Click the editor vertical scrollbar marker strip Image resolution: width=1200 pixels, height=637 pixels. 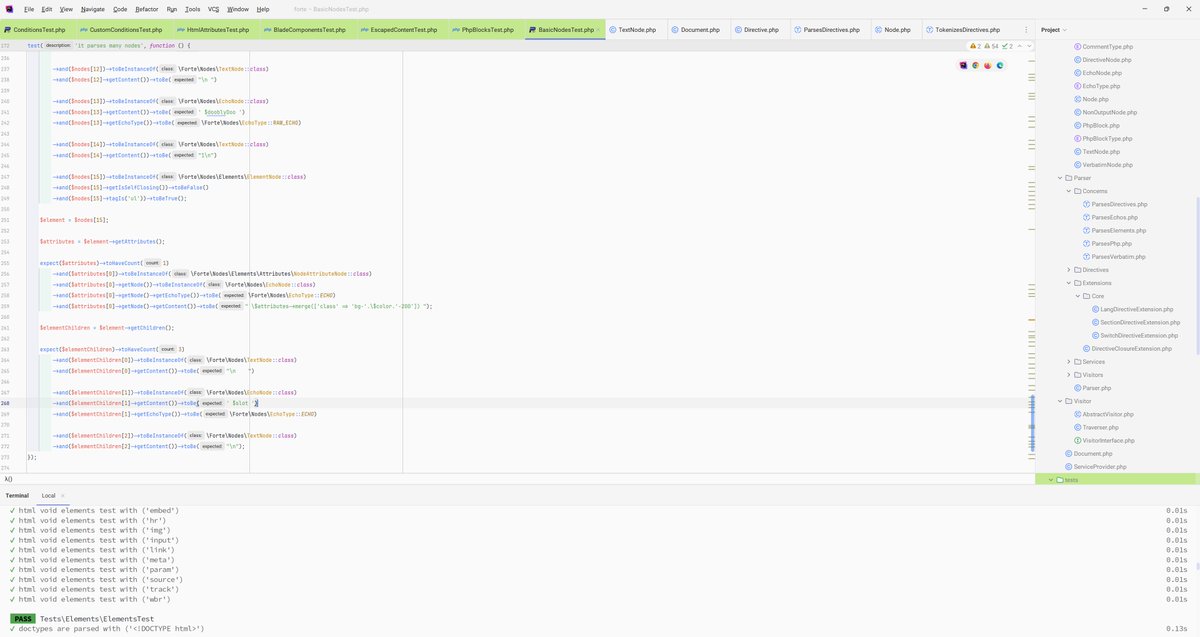1033,260
